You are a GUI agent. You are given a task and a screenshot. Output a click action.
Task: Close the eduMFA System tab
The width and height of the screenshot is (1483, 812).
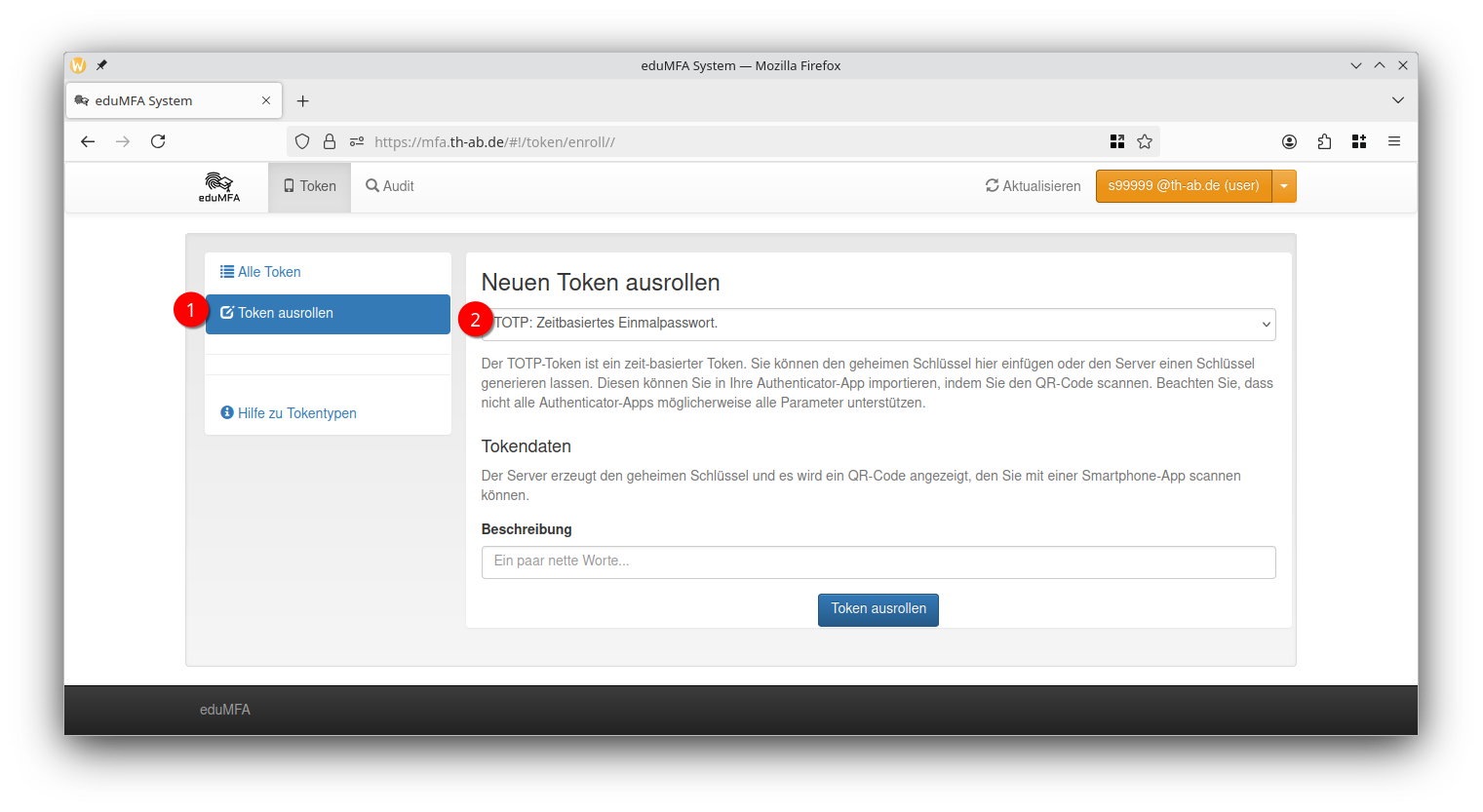click(266, 100)
